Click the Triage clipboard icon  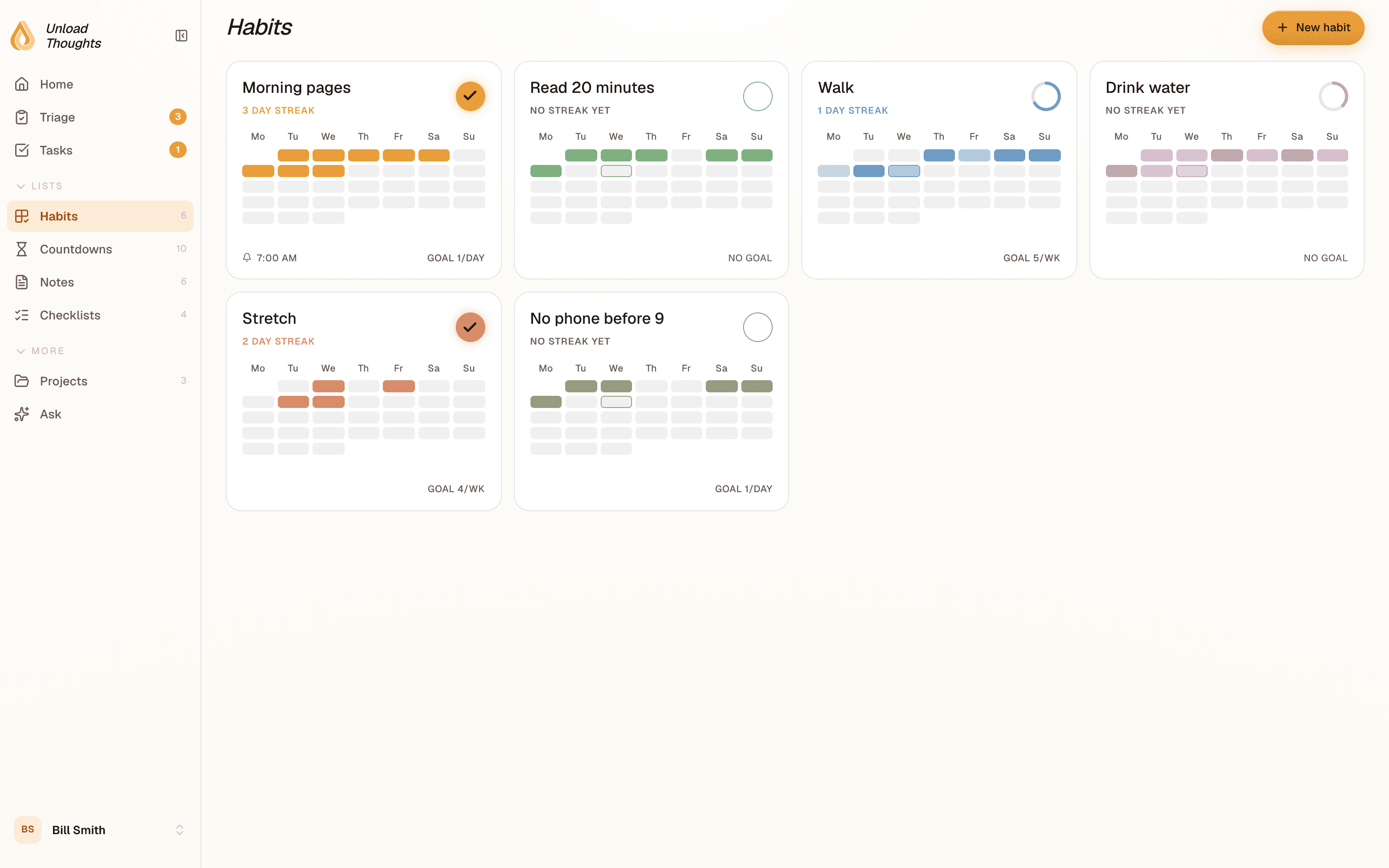click(22, 117)
